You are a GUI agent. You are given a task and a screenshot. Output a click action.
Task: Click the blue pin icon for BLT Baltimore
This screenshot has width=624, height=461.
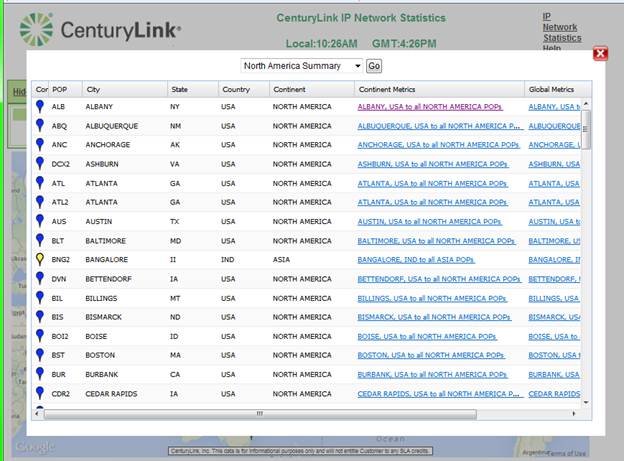(x=40, y=240)
